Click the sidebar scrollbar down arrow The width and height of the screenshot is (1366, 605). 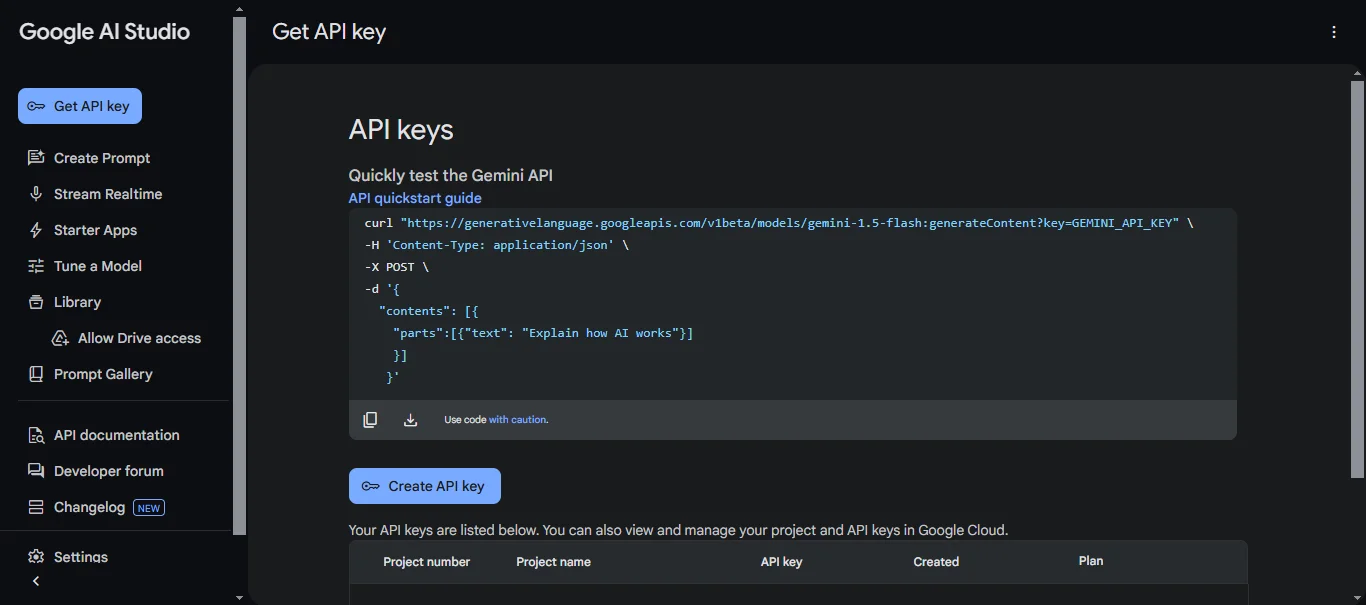pyautogui.click(x=239, y=597)
